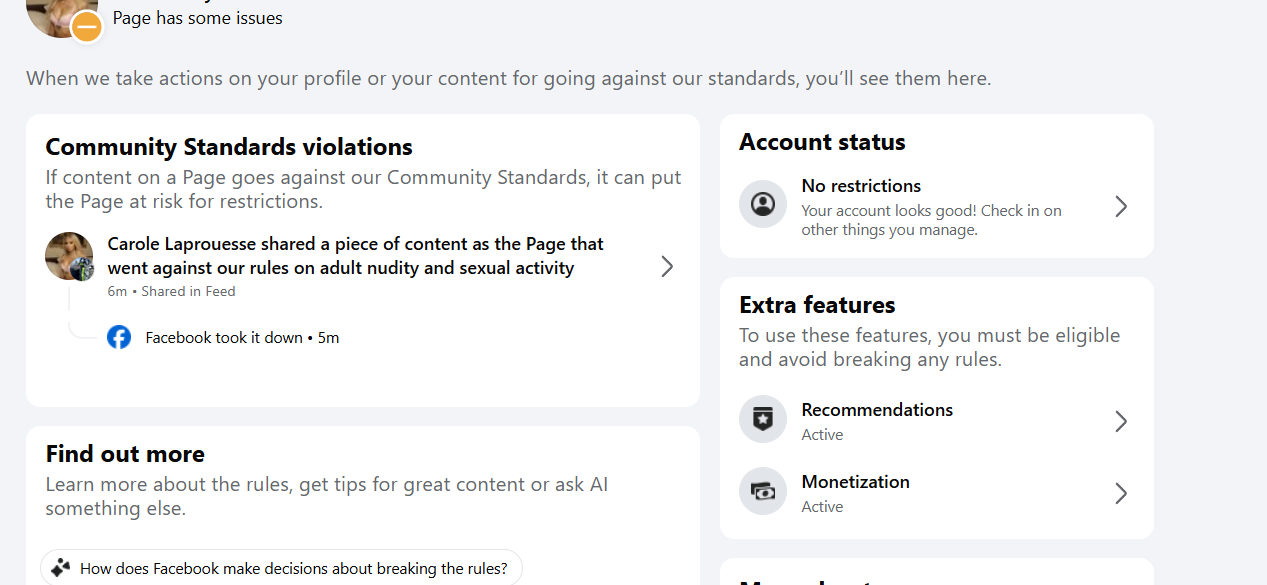Expand the No restrictions chevron arrow
Viewport: 1267px width, 585px height.
(x=1121, y=206)
